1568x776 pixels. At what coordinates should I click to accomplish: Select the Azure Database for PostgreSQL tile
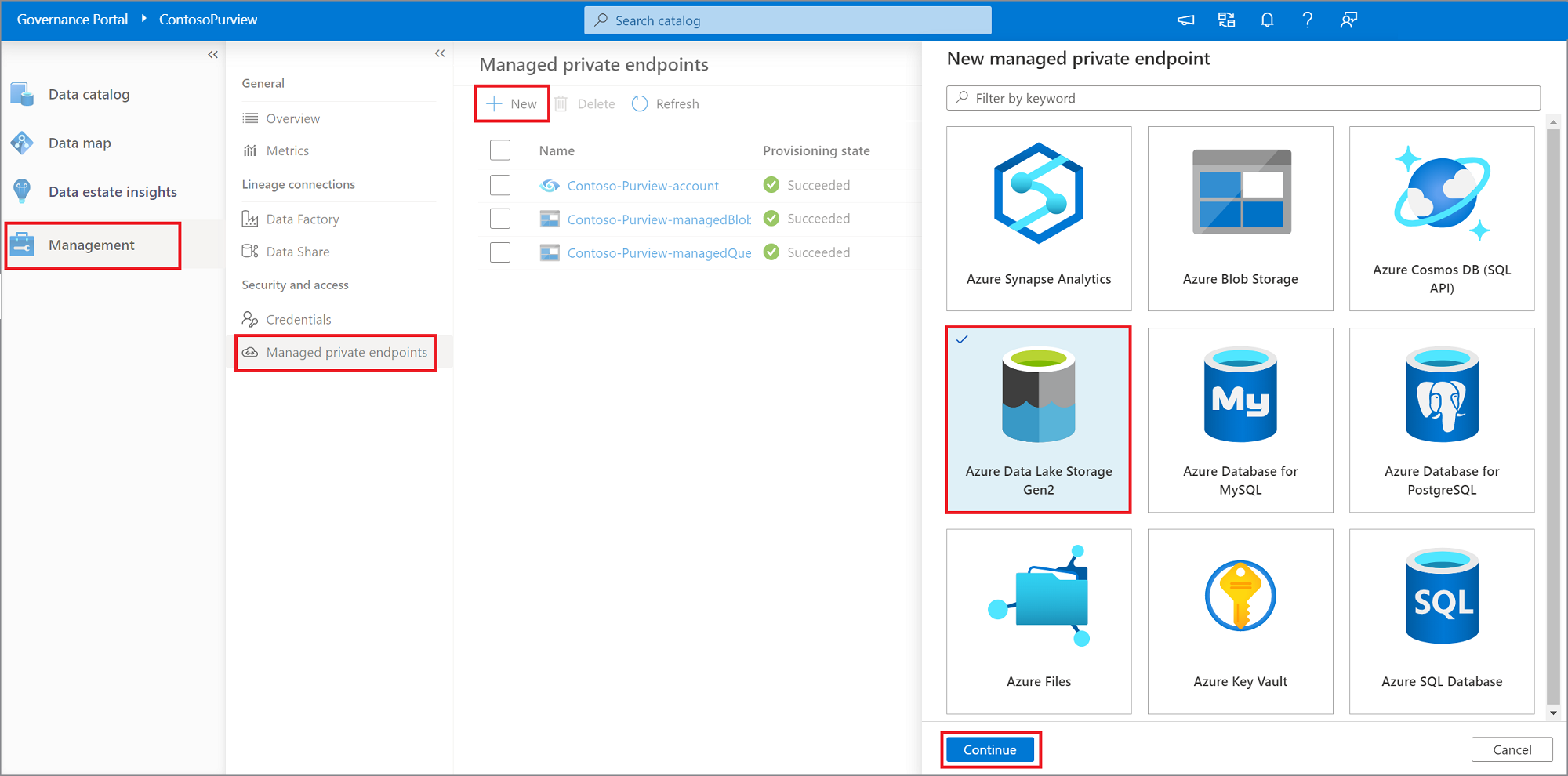click(x=1442, y=420)
